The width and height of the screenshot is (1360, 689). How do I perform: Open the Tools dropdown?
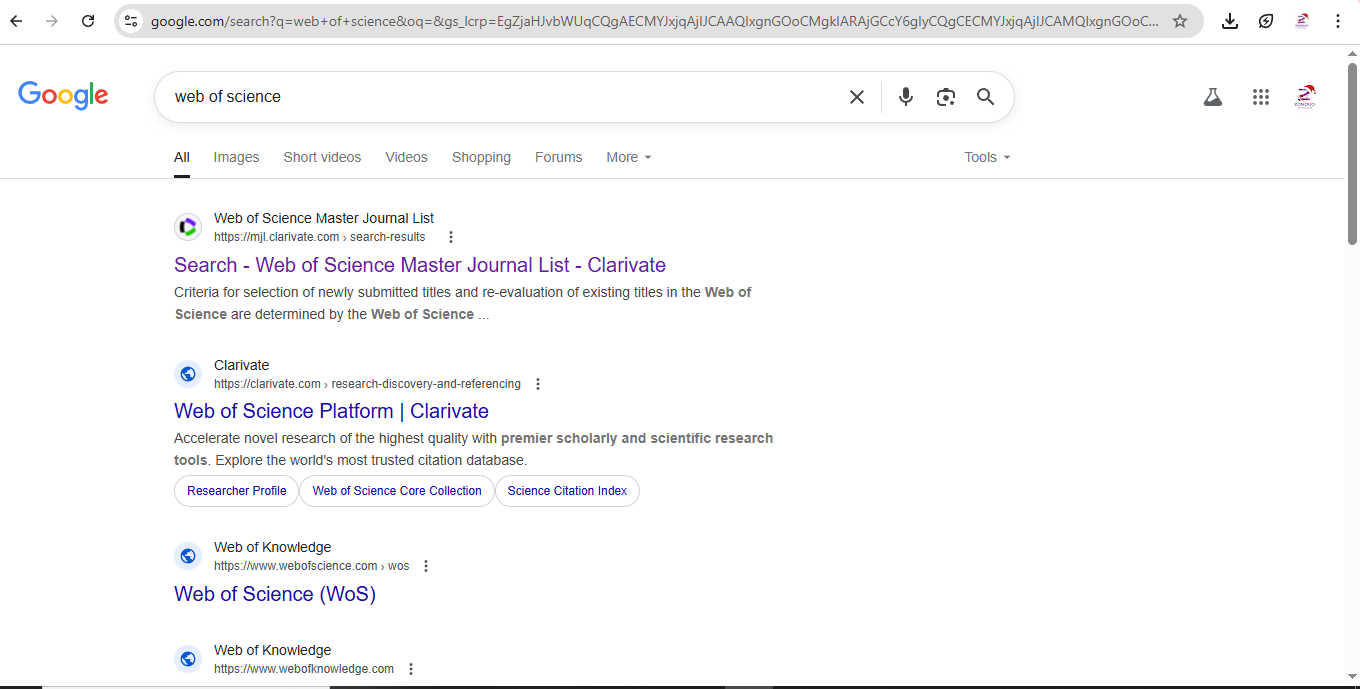click(x=986, y=157)
